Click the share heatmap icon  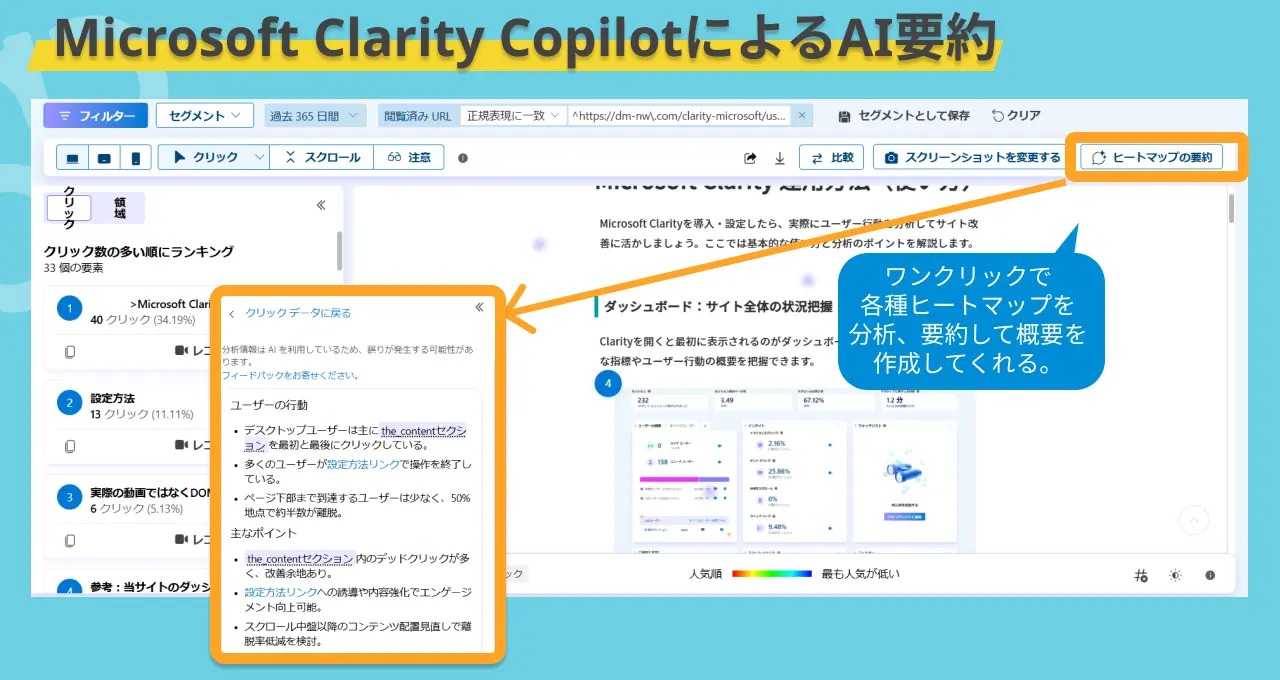click(x=750, y=158)
